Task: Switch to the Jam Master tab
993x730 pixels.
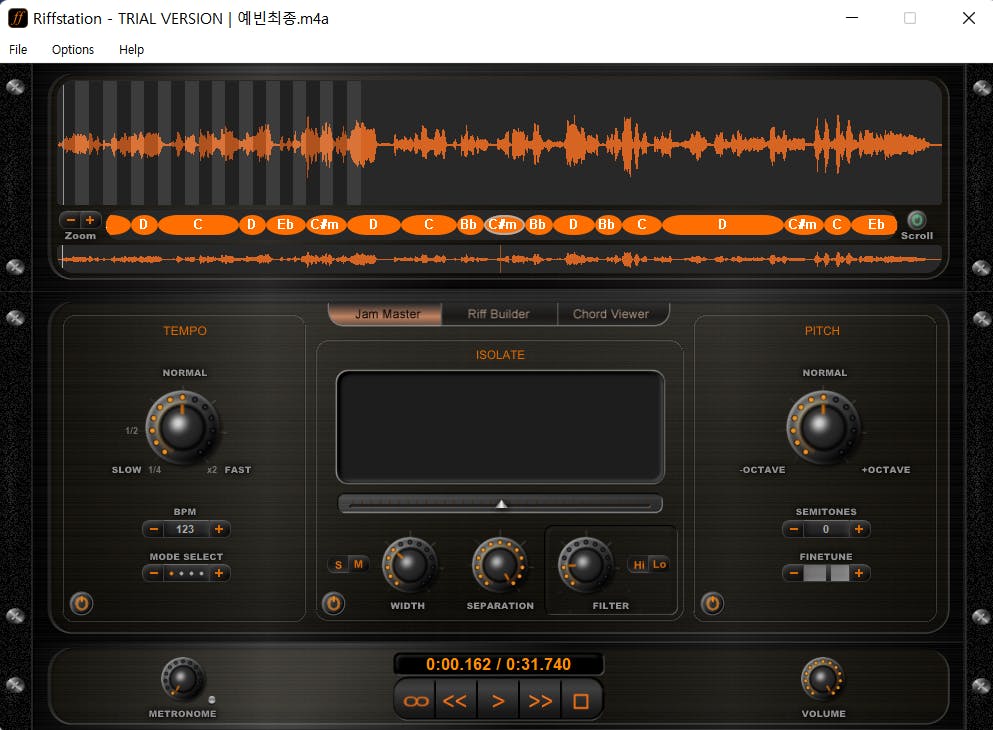Action: (x=386, y=314)
